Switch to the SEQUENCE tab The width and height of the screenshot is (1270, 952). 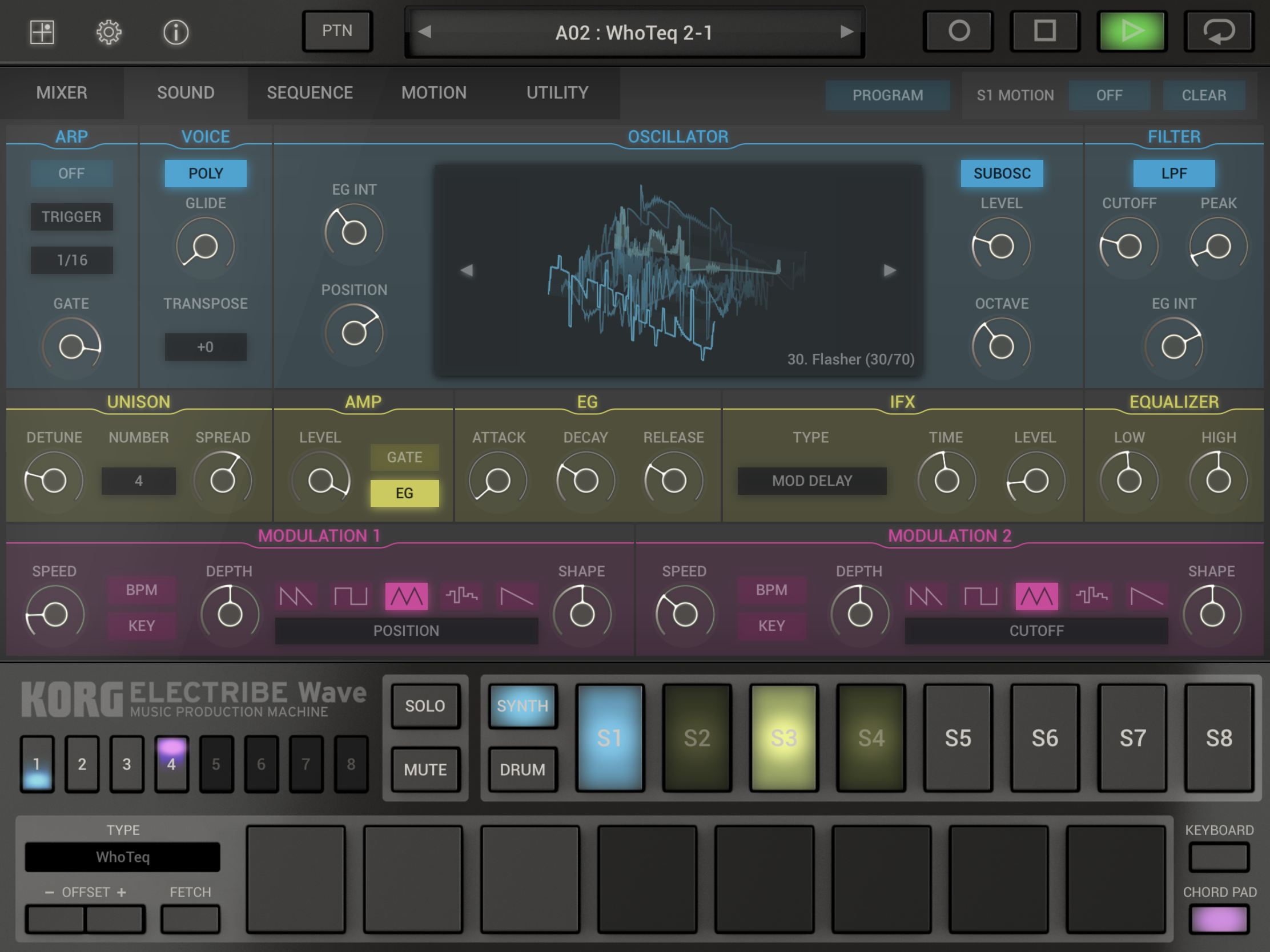coord(310,92)
